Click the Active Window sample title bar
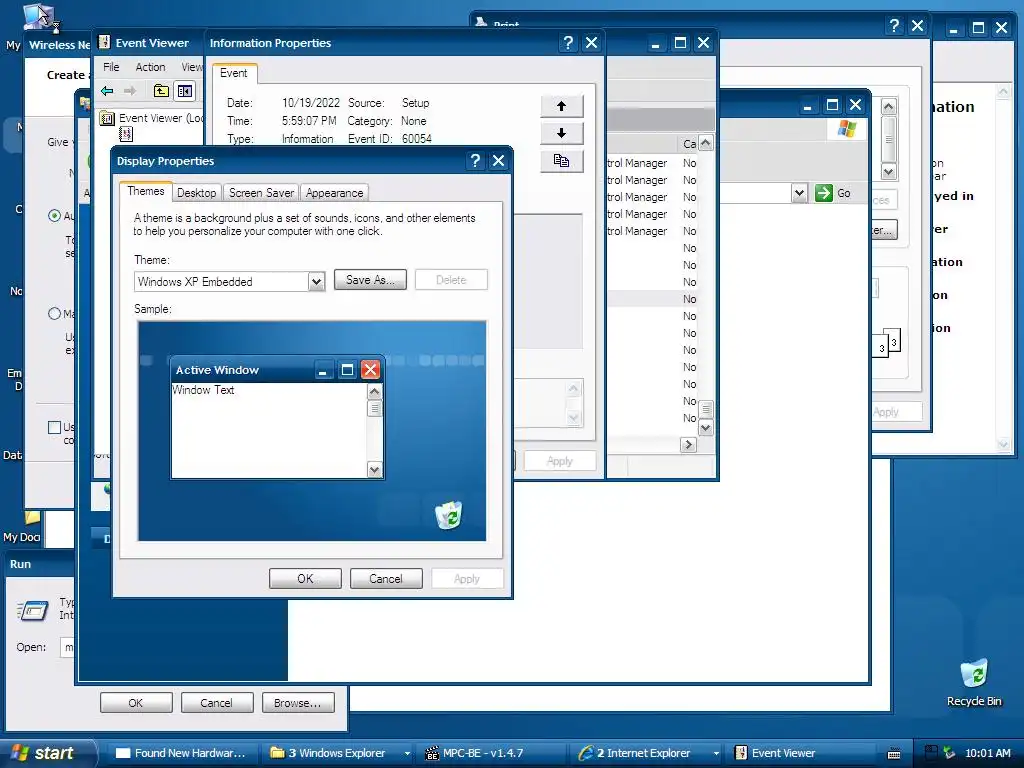The height and width of the screenshot is (768, 1024). (x=277, y=370)
